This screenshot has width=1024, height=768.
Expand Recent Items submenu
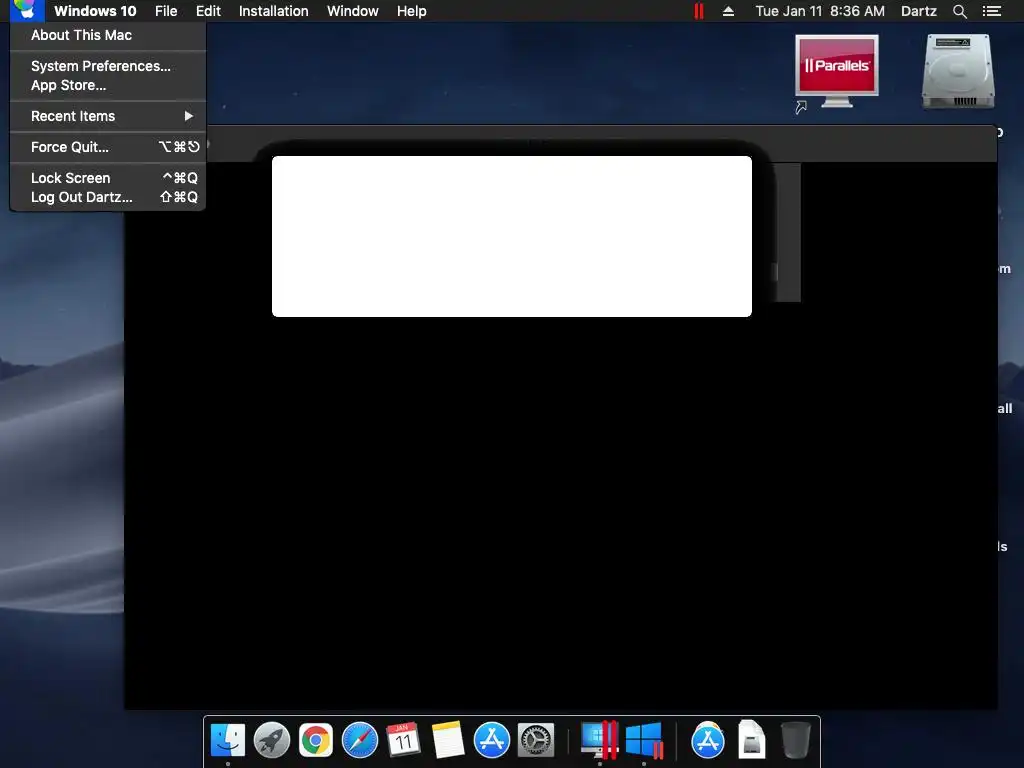click(x=108, y=116)
